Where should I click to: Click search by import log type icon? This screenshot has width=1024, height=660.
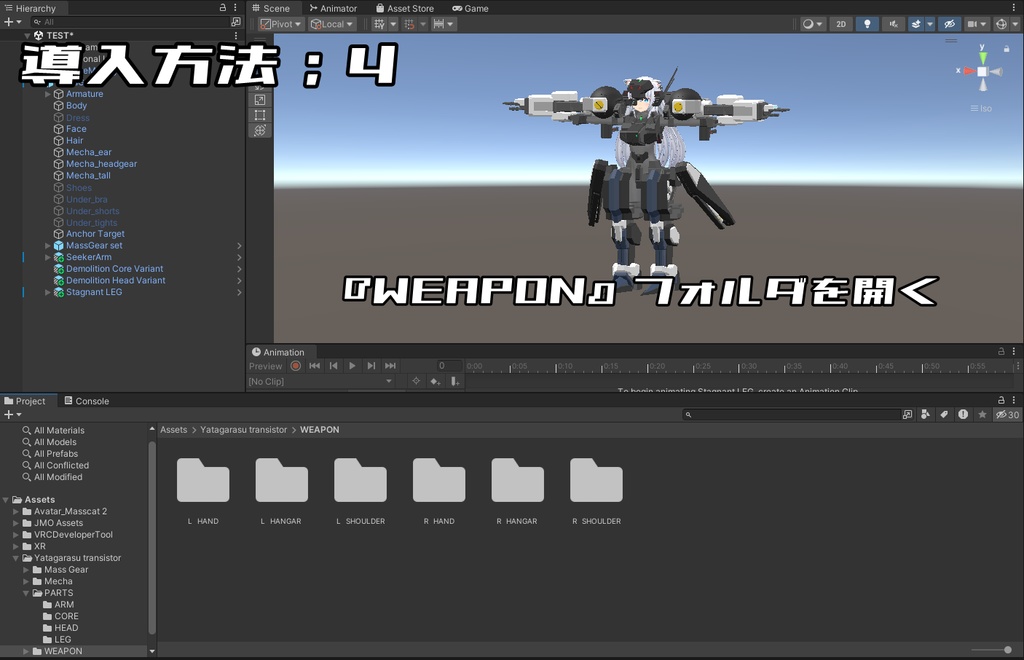tap(963, 415)
